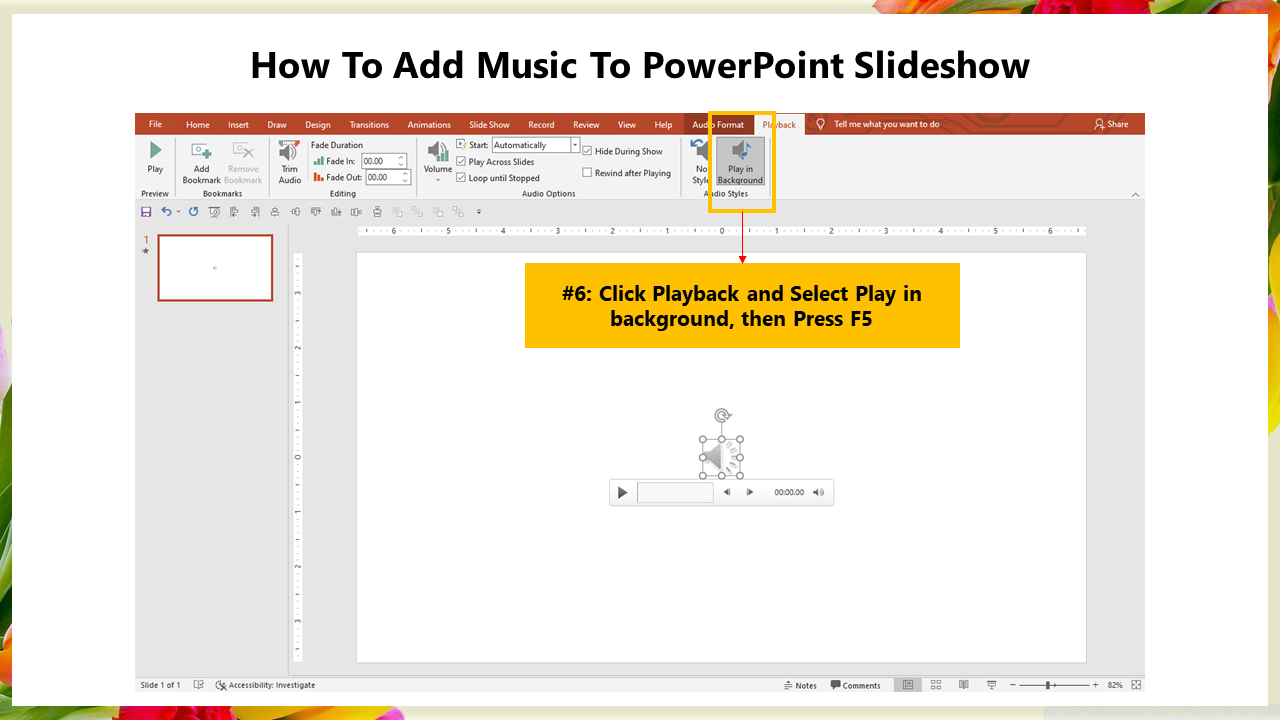Click the Fit slide to window icon
Image resolution: width=1280 pixels, height=720 pixels.
(x=1136, y=685)
